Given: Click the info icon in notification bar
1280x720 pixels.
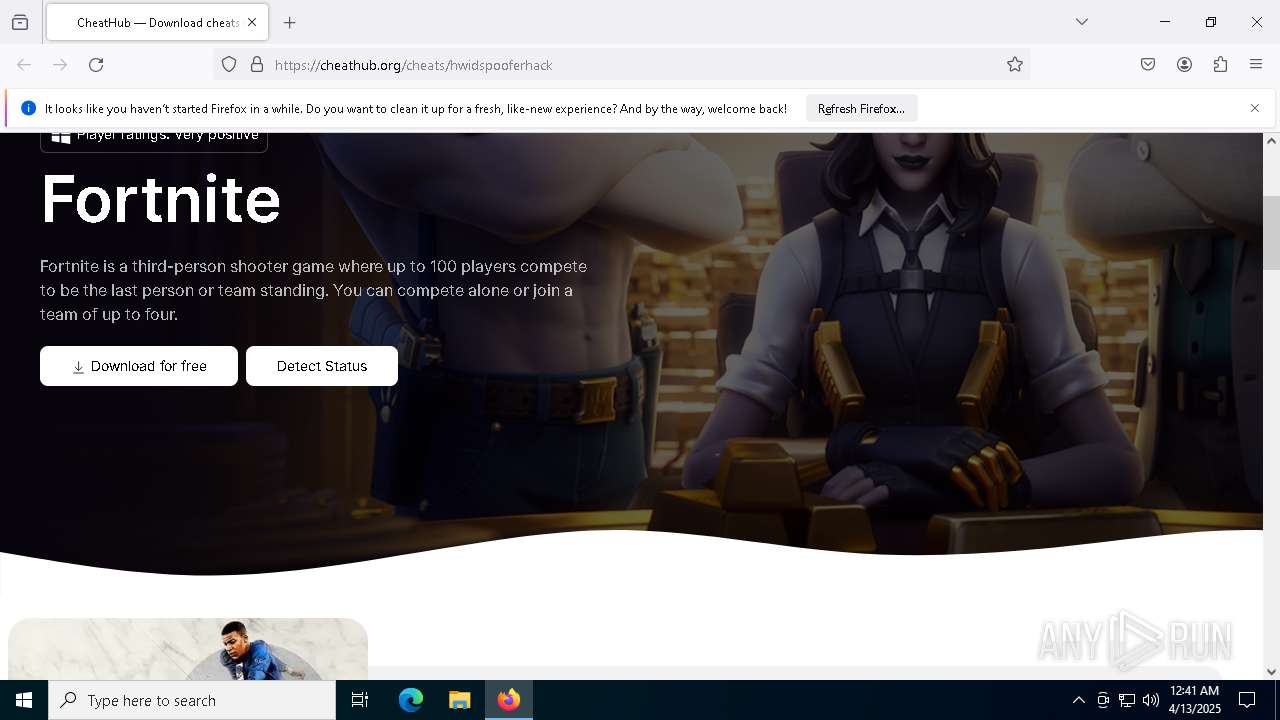Looking at the screenshot, I should pyautogui.click(x=28, y=108).
